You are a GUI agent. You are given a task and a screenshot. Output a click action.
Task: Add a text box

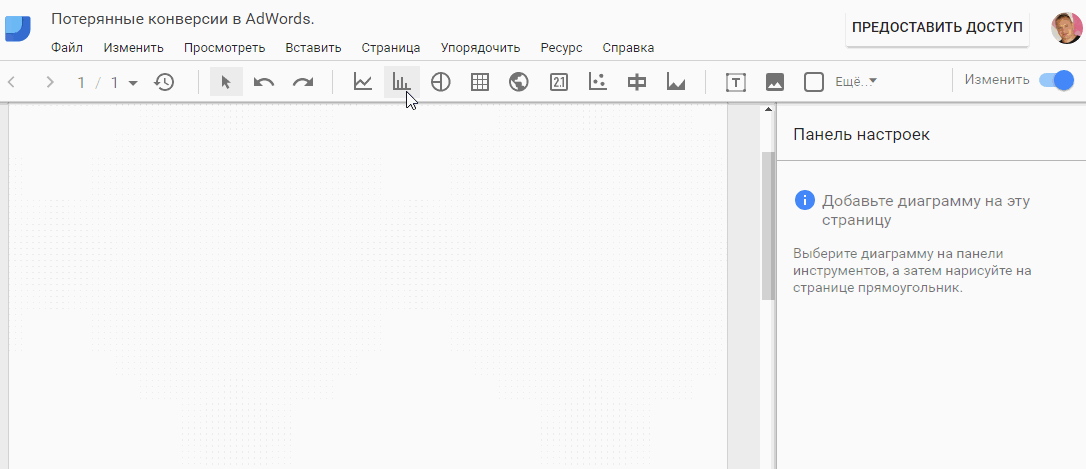[x=736, y=82]
